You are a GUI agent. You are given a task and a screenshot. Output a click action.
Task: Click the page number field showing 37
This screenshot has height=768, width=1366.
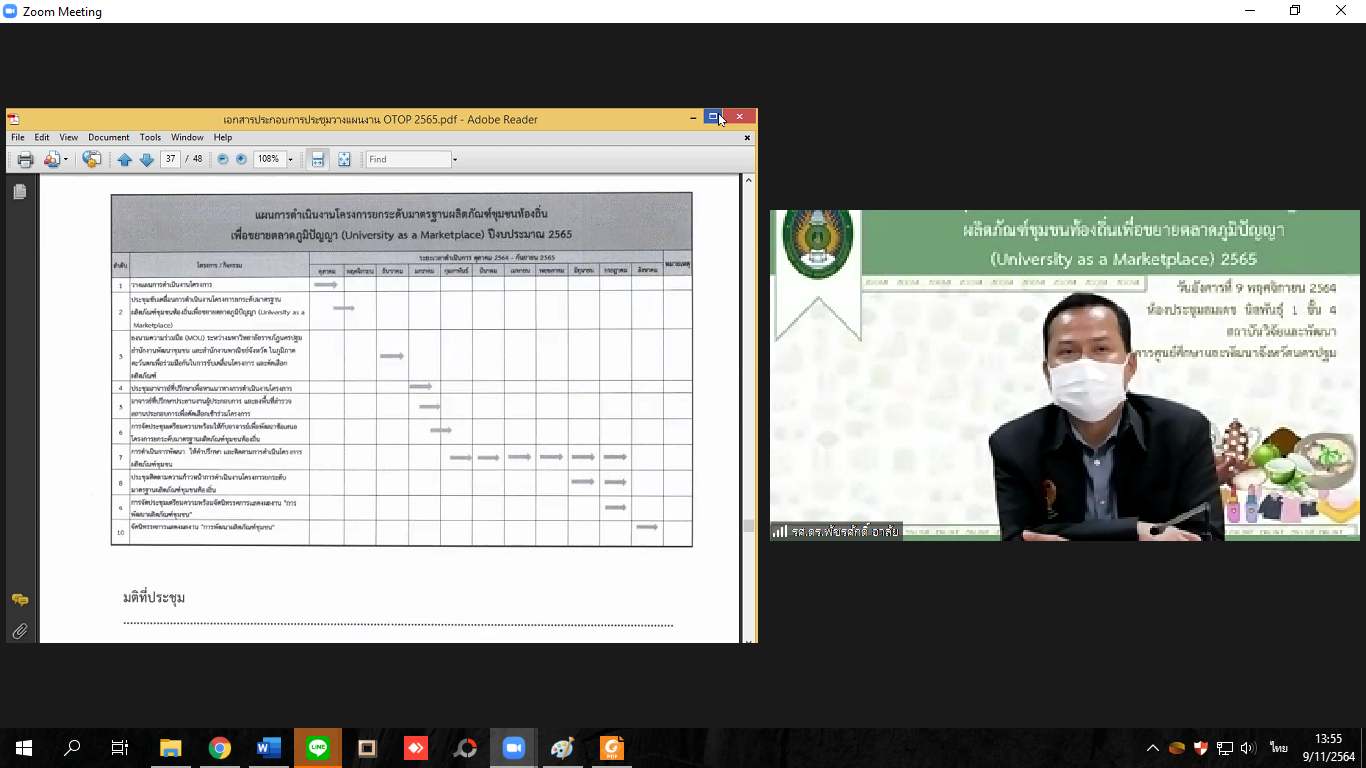(x=170, y=160)
